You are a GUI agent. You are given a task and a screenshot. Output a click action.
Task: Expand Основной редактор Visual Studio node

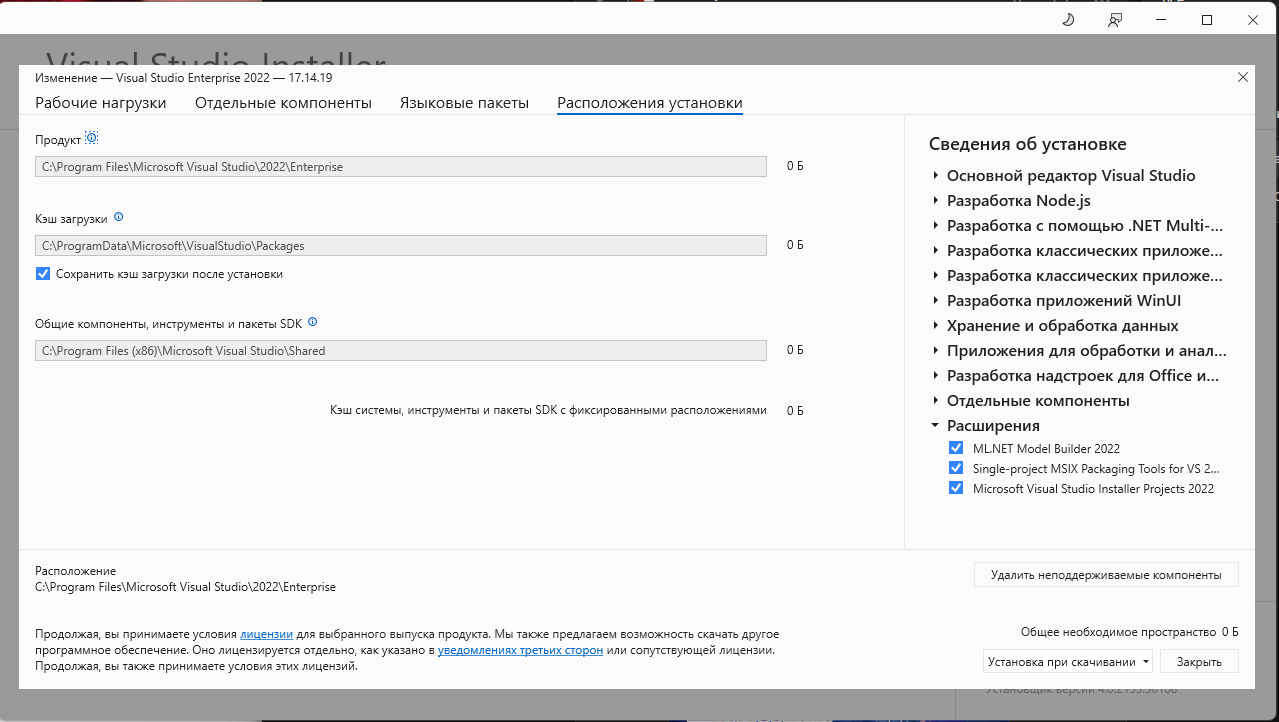point(936,176)
